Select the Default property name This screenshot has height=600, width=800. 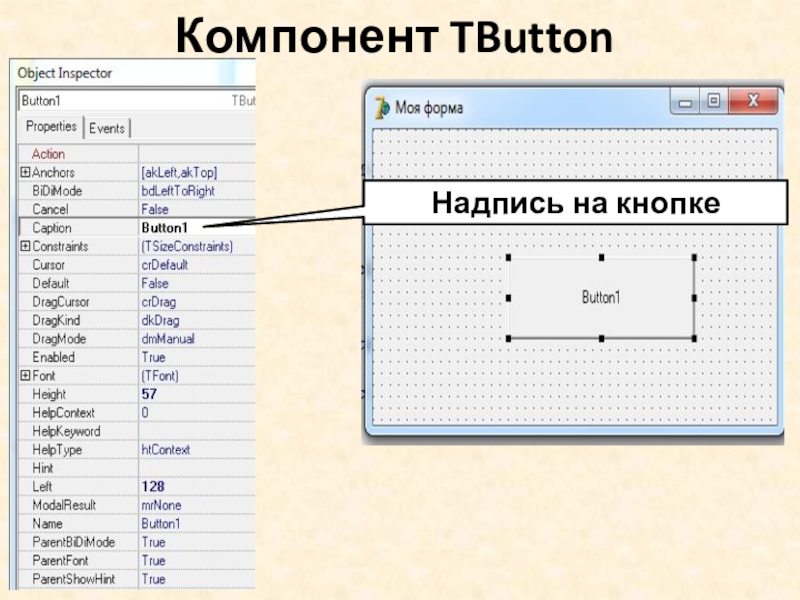(51, 283)
